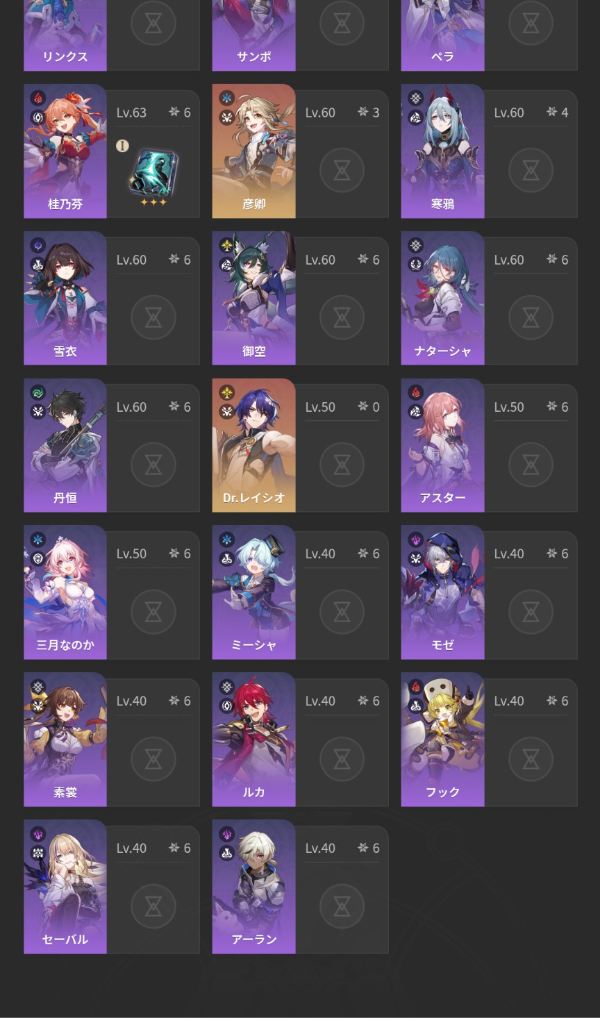Click the empty light cone slot beside 彦卿

342,170
